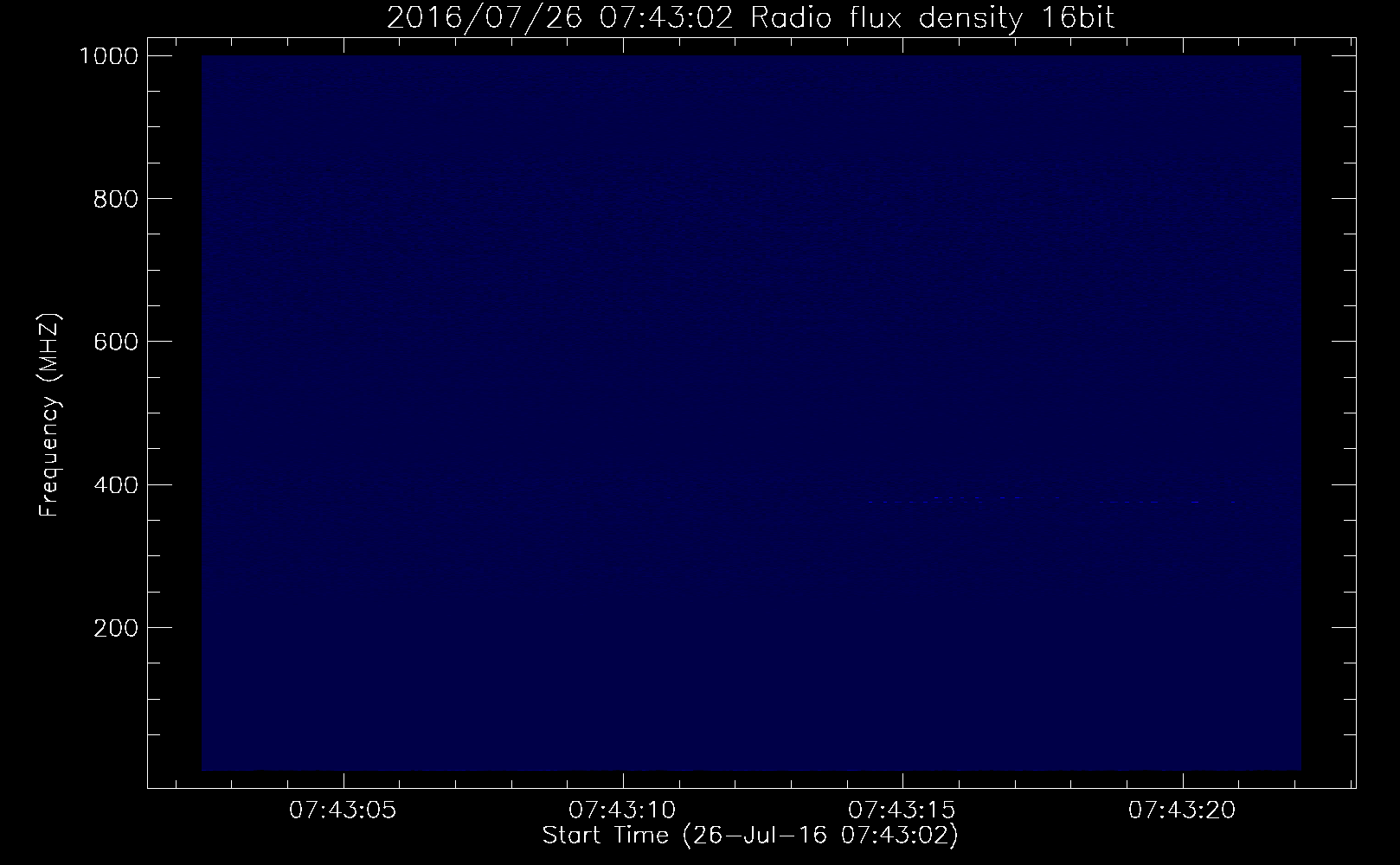Click the 800 frequency tick label

click(115, 199)
